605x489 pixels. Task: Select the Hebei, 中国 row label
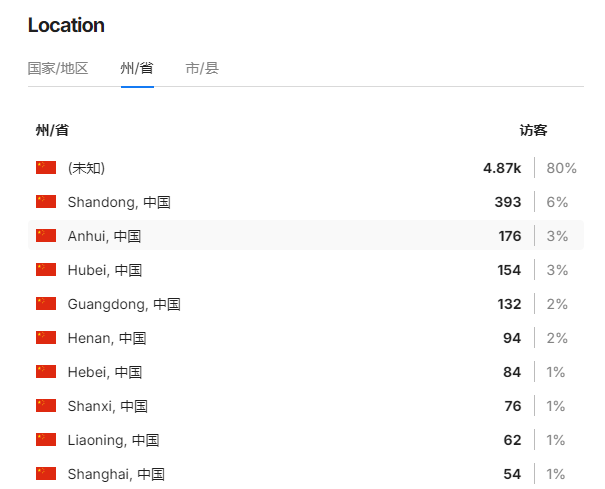click(105, 372)
